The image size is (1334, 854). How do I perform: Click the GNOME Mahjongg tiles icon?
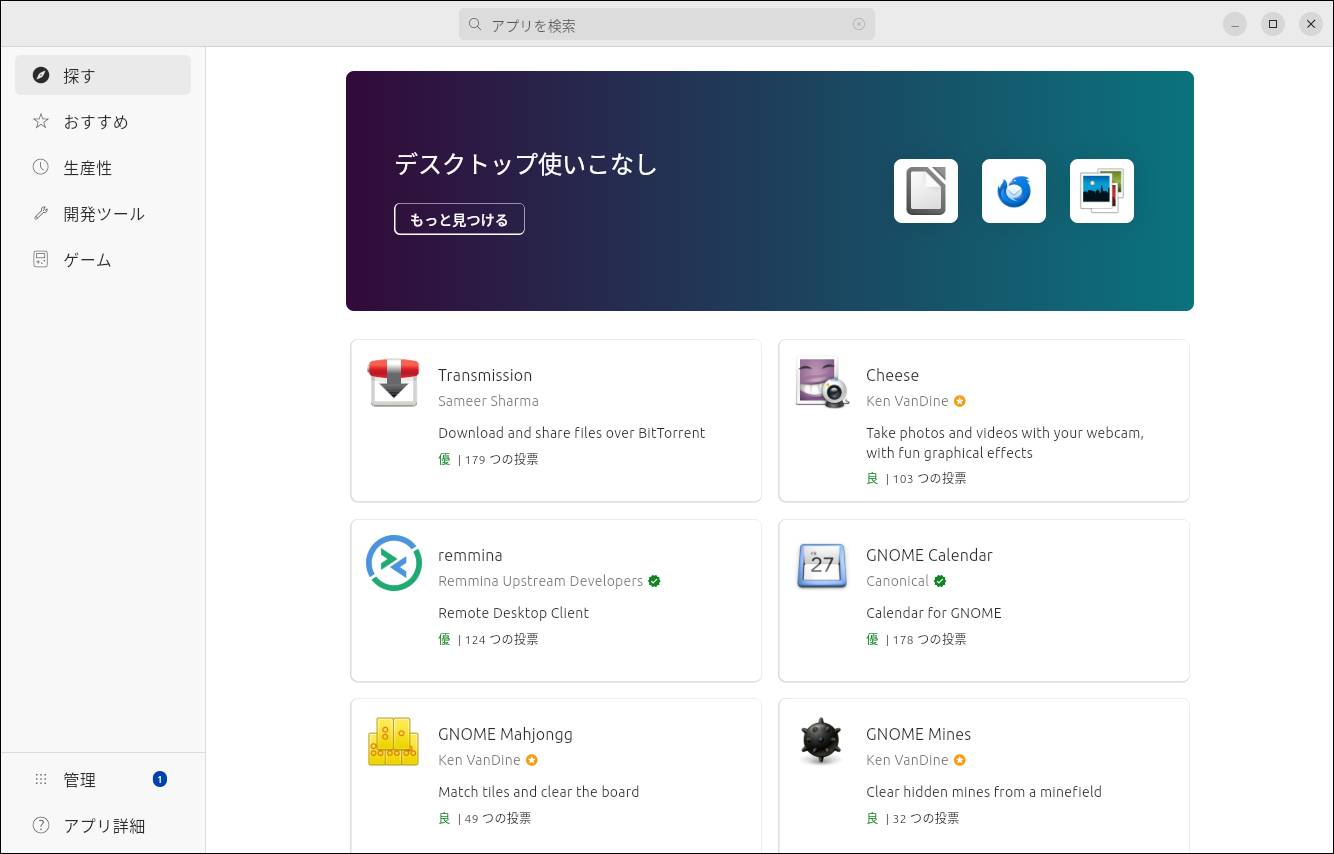(x=394, y=742)
